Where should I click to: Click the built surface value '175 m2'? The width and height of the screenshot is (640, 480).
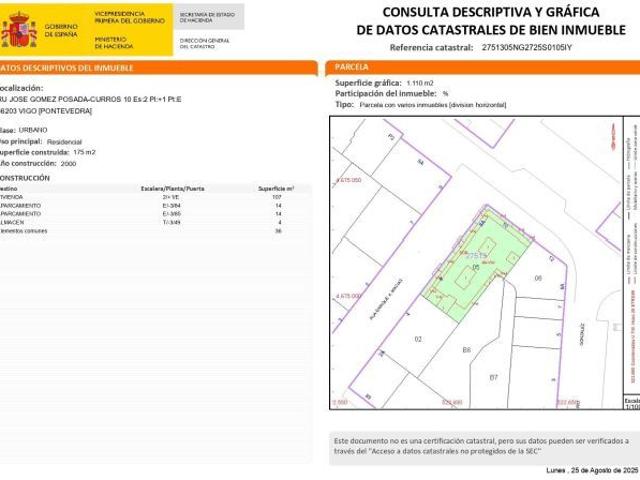[x=84, y=152]
